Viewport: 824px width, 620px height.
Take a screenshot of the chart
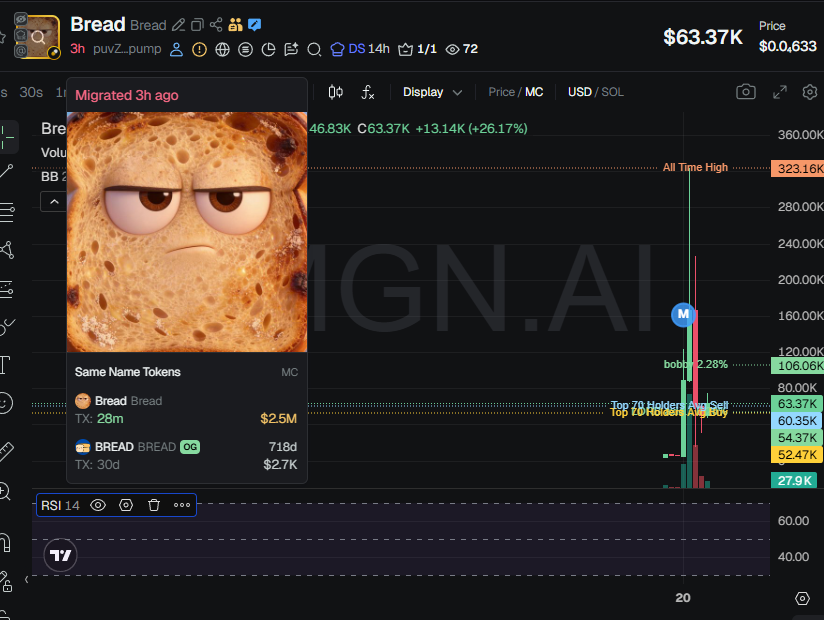click(x=745, y=91)
